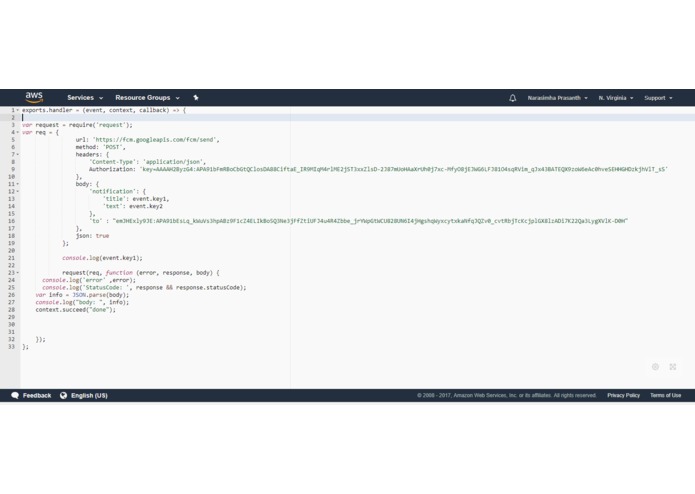Click the method 'POST' line
The height and width of the screenshot is (494, 695).
click(x=101, y=147)
